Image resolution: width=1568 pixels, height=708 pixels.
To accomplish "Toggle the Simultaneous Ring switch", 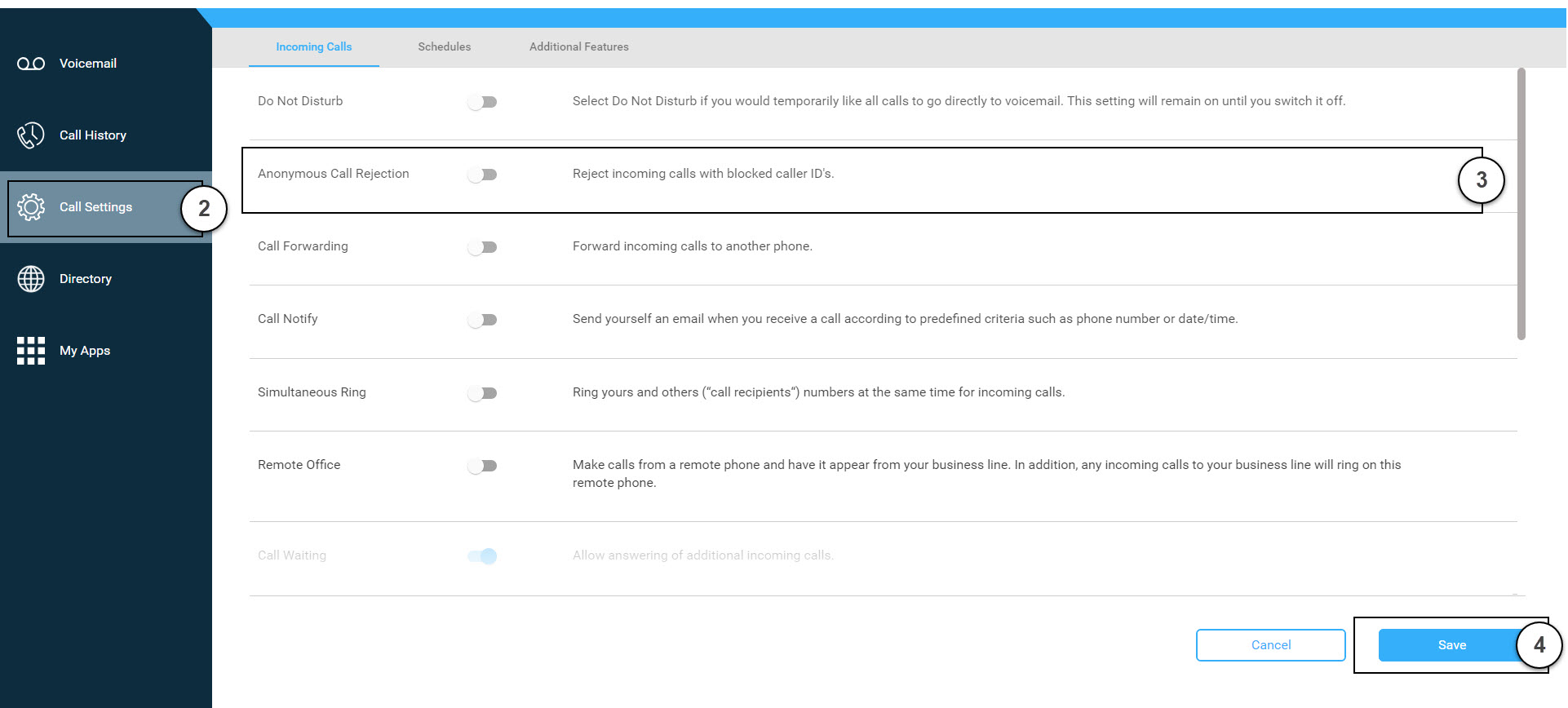I will click(482, 393).
